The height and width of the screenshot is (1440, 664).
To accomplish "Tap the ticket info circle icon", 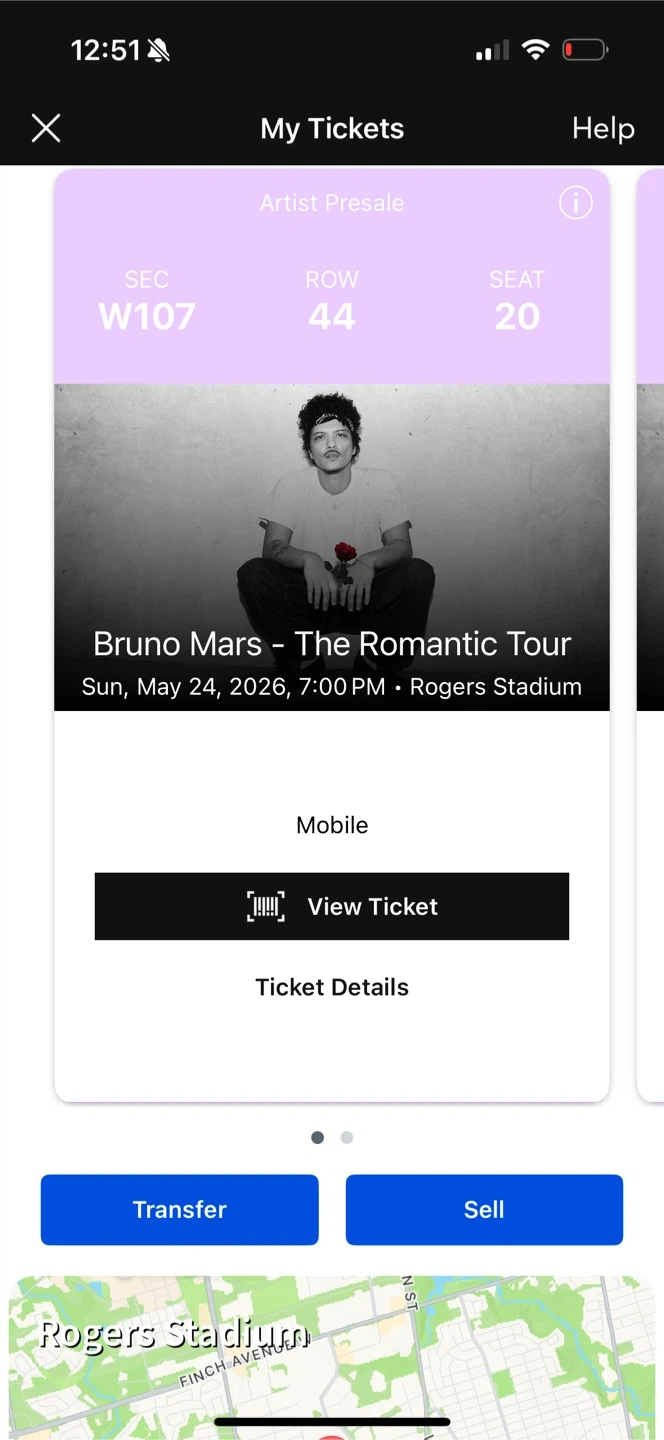I will coord(575,203).
